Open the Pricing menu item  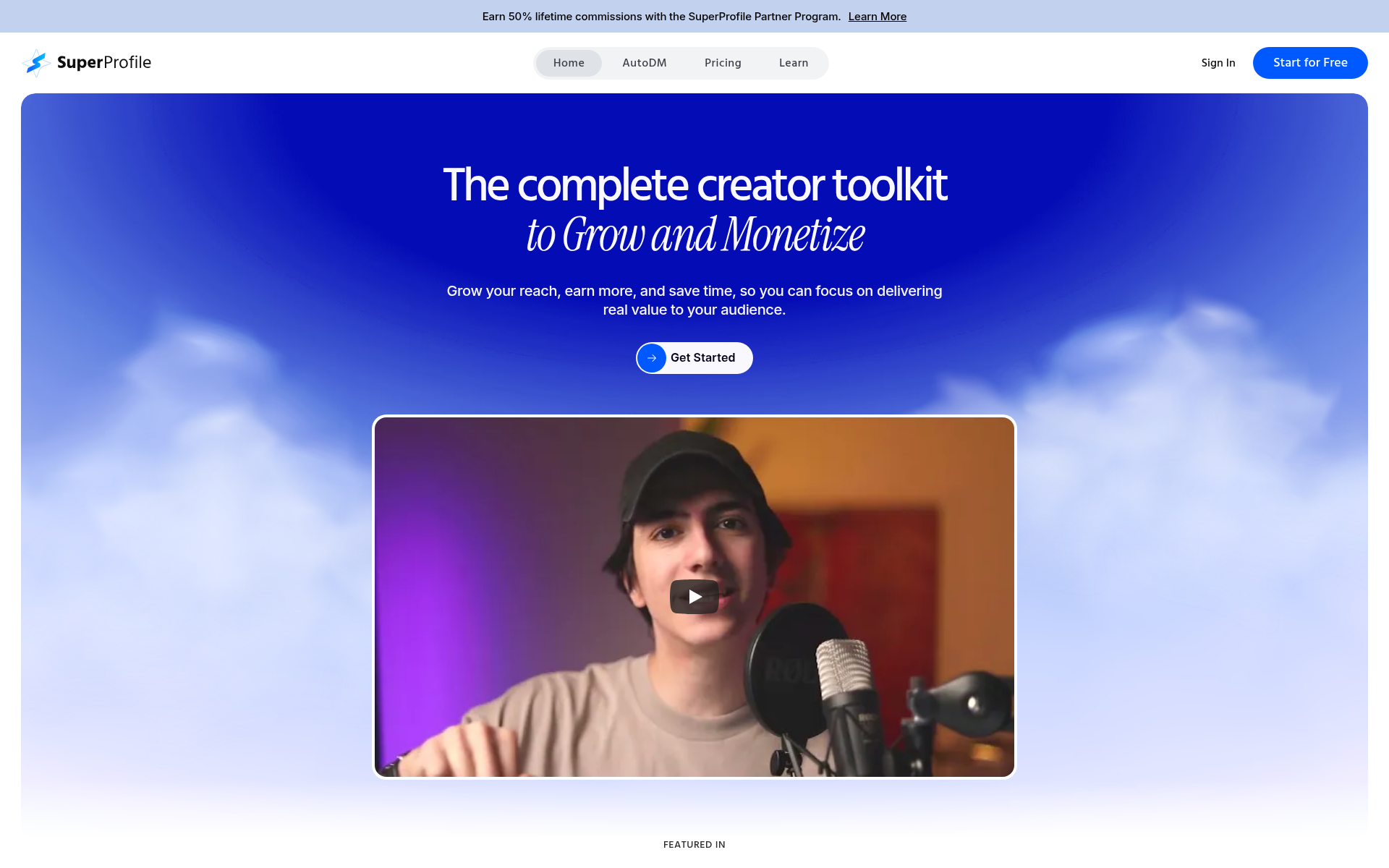[x=723, y=63]
